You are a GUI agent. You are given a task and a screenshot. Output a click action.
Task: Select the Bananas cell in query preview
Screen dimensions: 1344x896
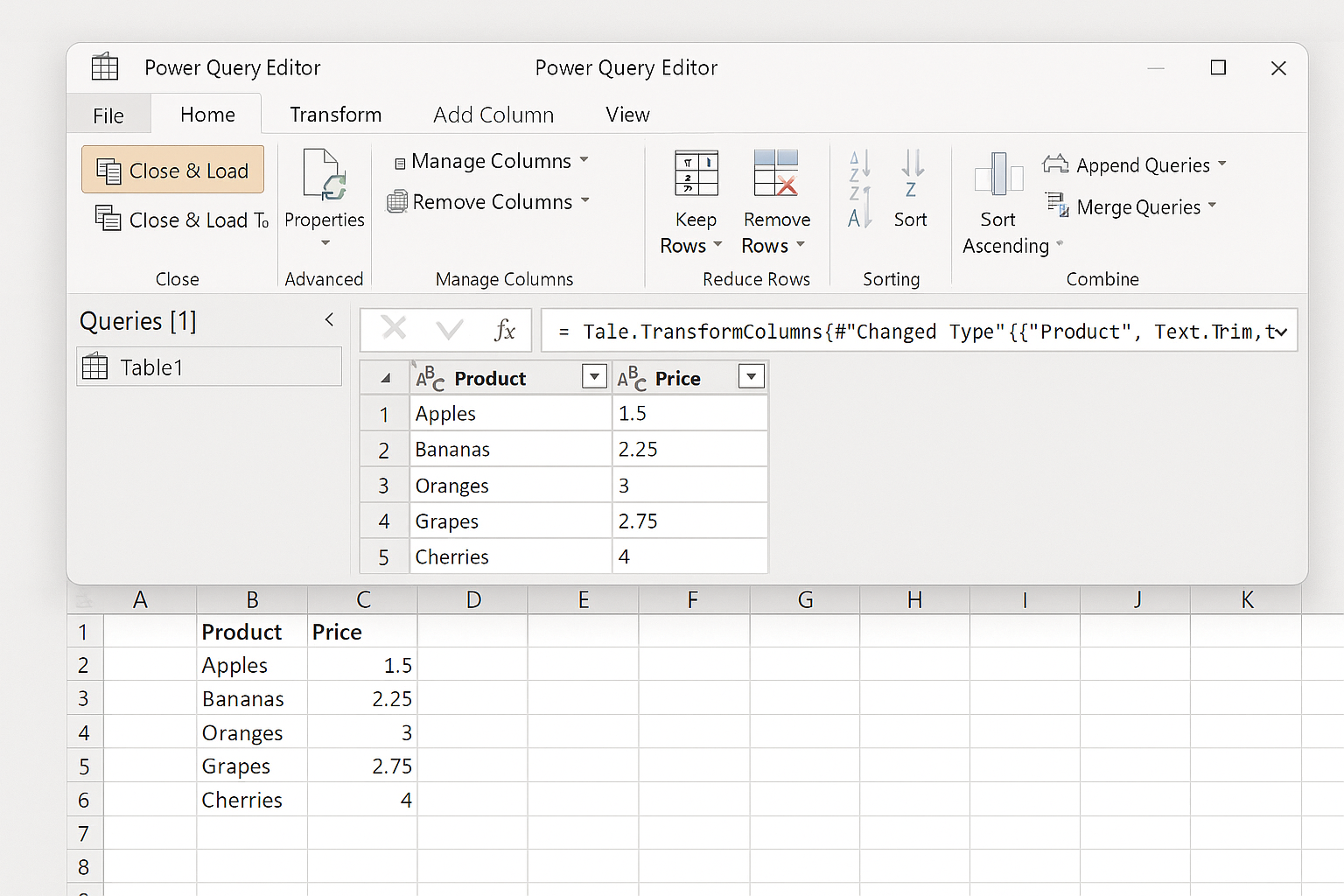(x=511, y=449)
